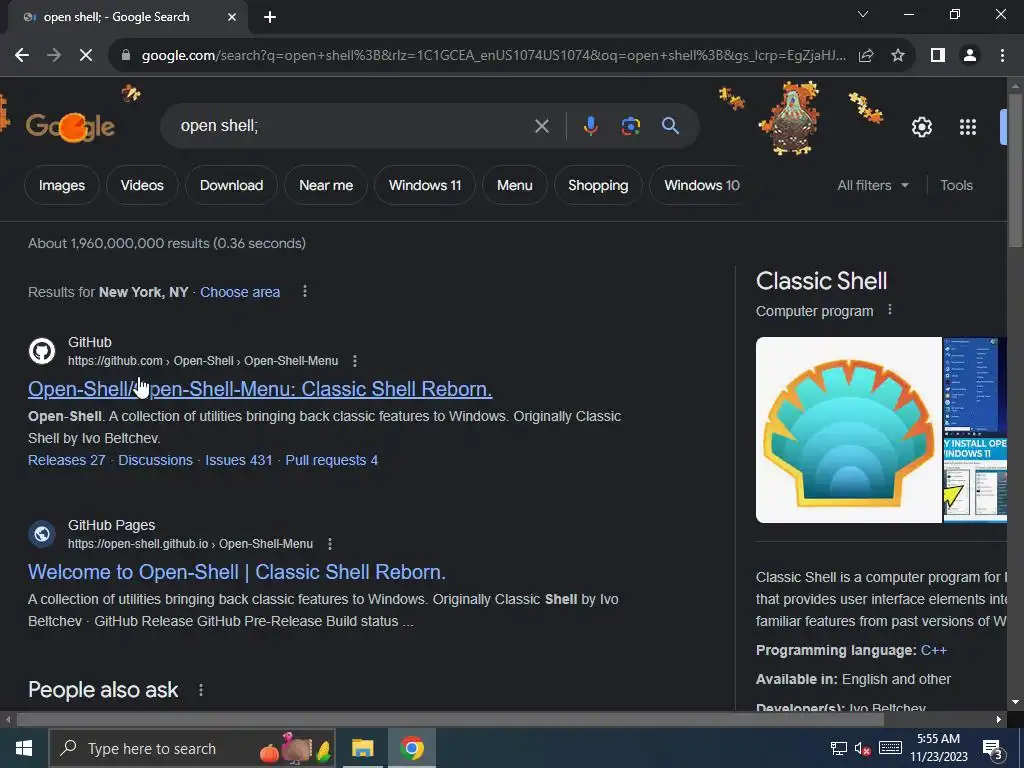Open the network tray icon
The image size is (1024, 768).
(839, 748)
